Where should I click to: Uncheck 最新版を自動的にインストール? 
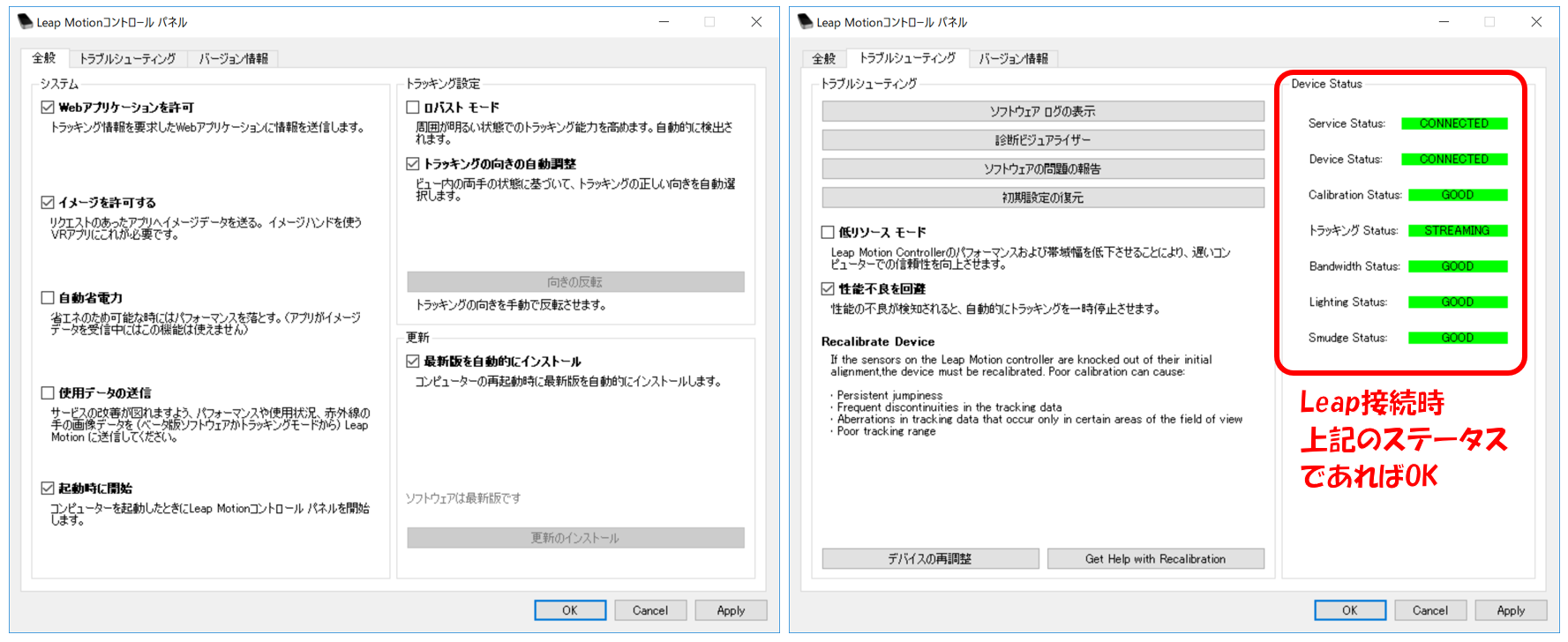pyautogui.click(x=413, y=362)
